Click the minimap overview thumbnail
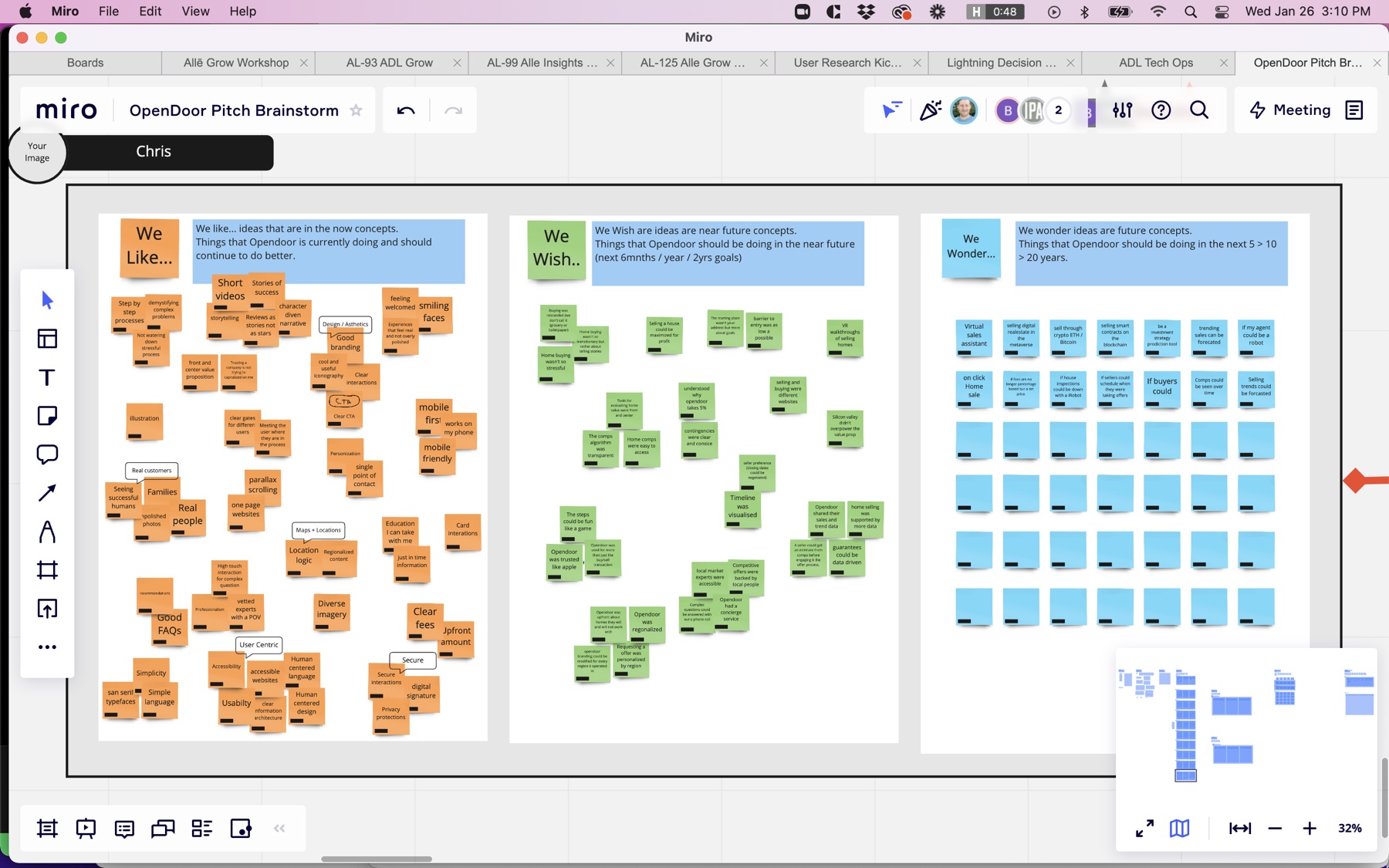This screenshot has width=1389, height=868. click(x=1246, y=725)
